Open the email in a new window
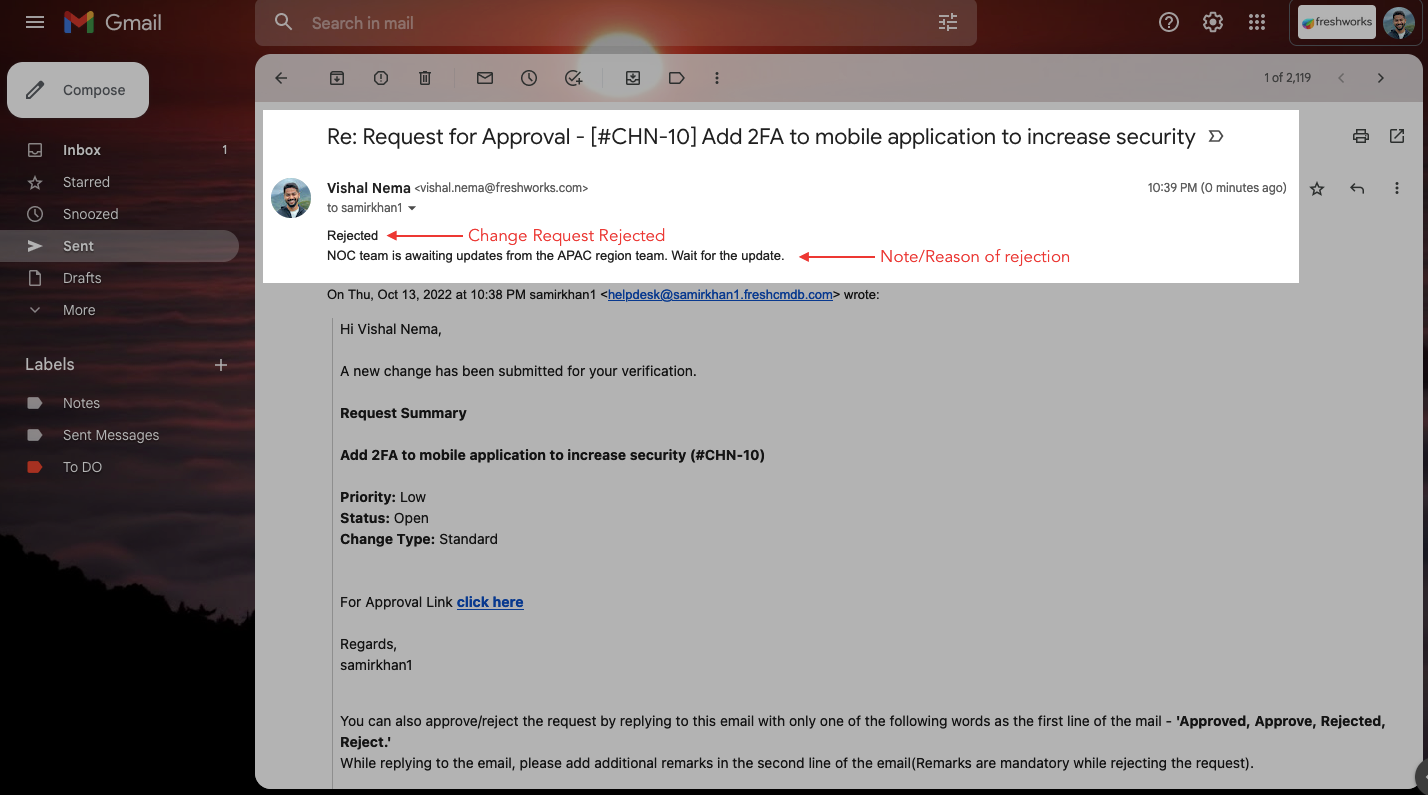Screen dimensions: 1428x795 1396,136
